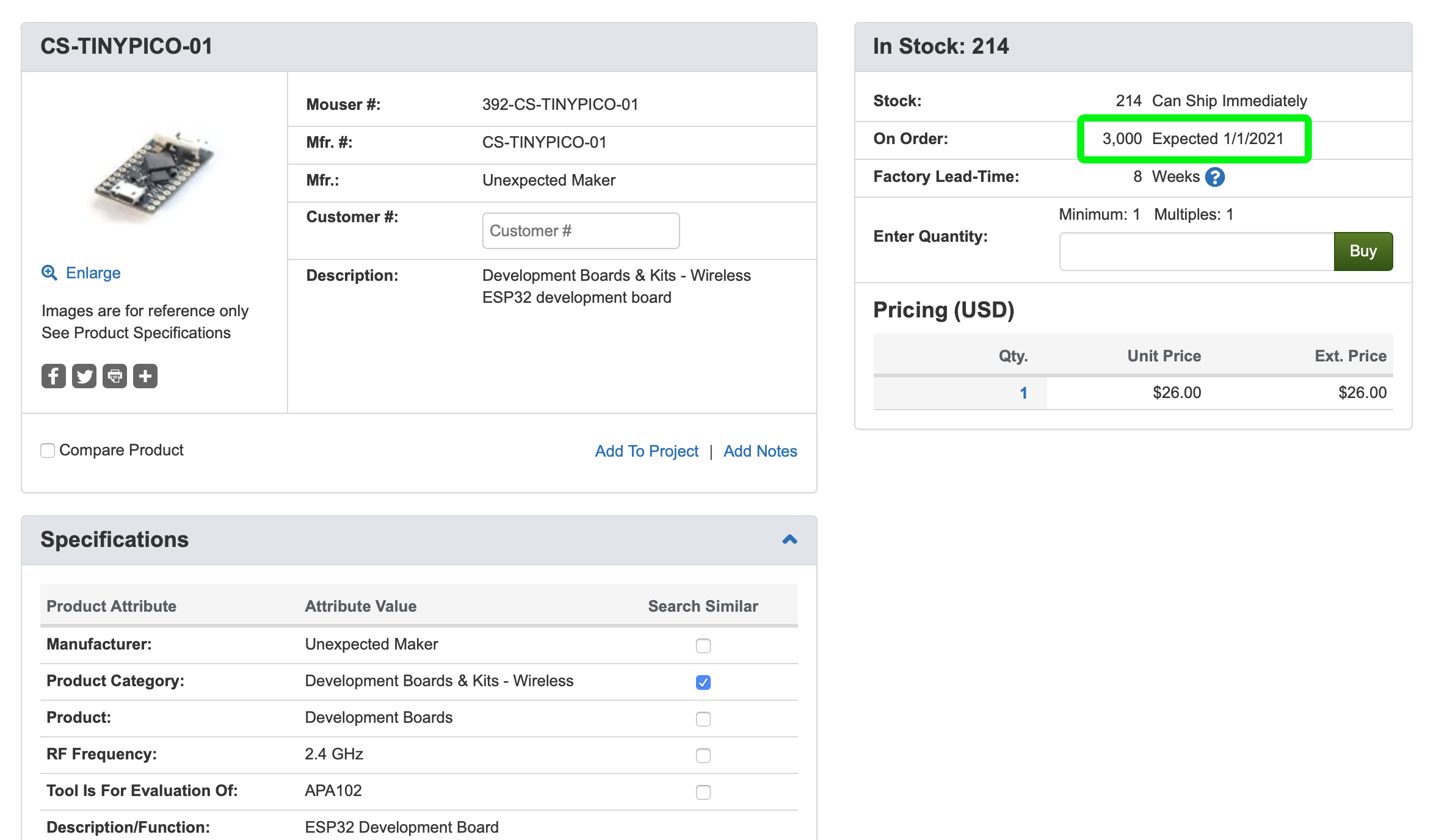Click the Expected 1/1/2021 text
Screen dimensions: 1436x840
(x=1217, y=139)
